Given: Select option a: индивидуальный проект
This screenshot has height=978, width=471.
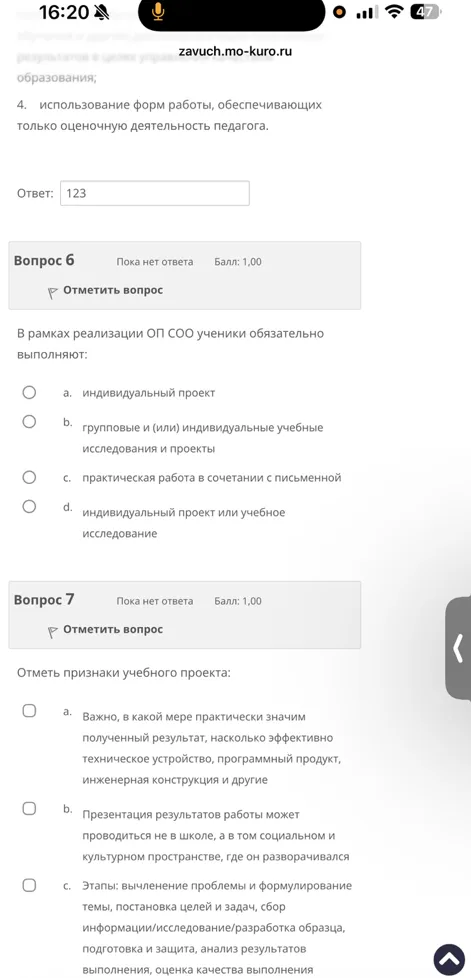Looking at the screenshot, I should 29,392.
